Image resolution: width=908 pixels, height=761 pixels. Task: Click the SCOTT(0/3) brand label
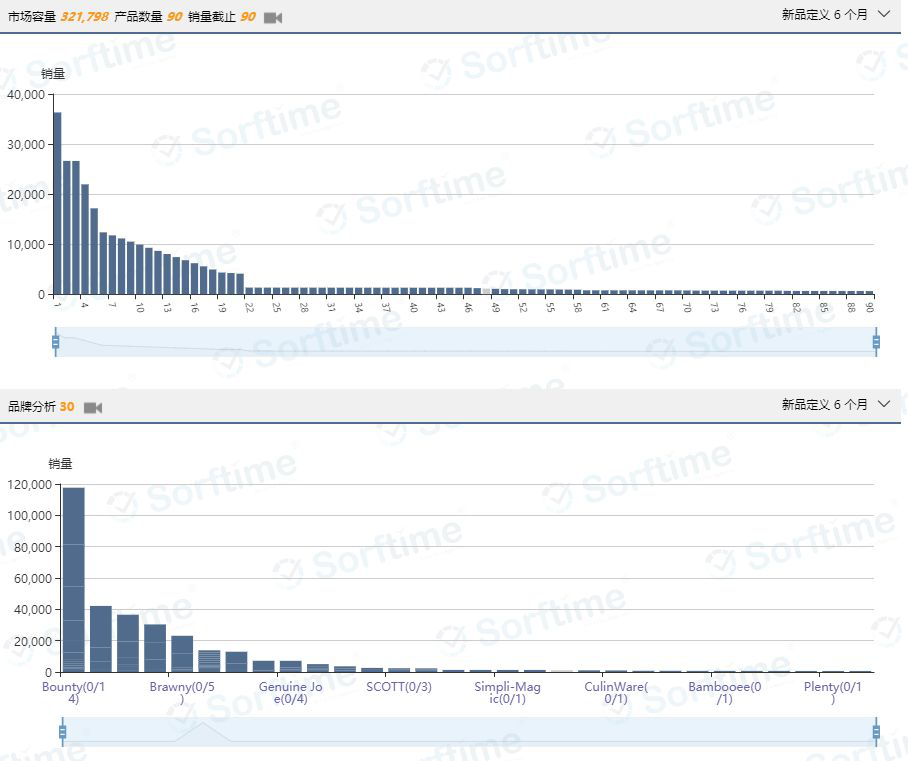tap(399, 687)
